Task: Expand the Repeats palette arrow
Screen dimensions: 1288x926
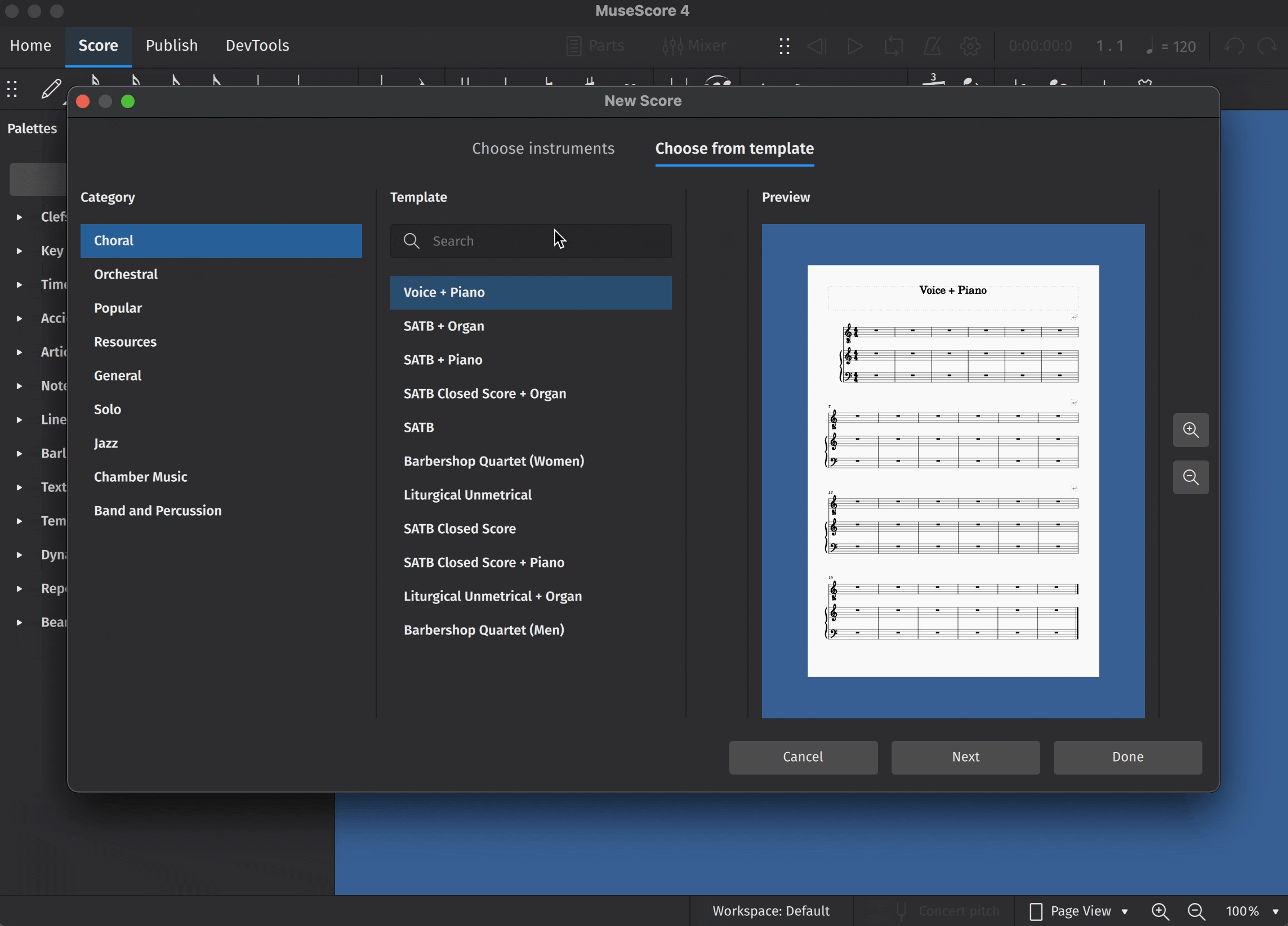Action: click(19, 588)
